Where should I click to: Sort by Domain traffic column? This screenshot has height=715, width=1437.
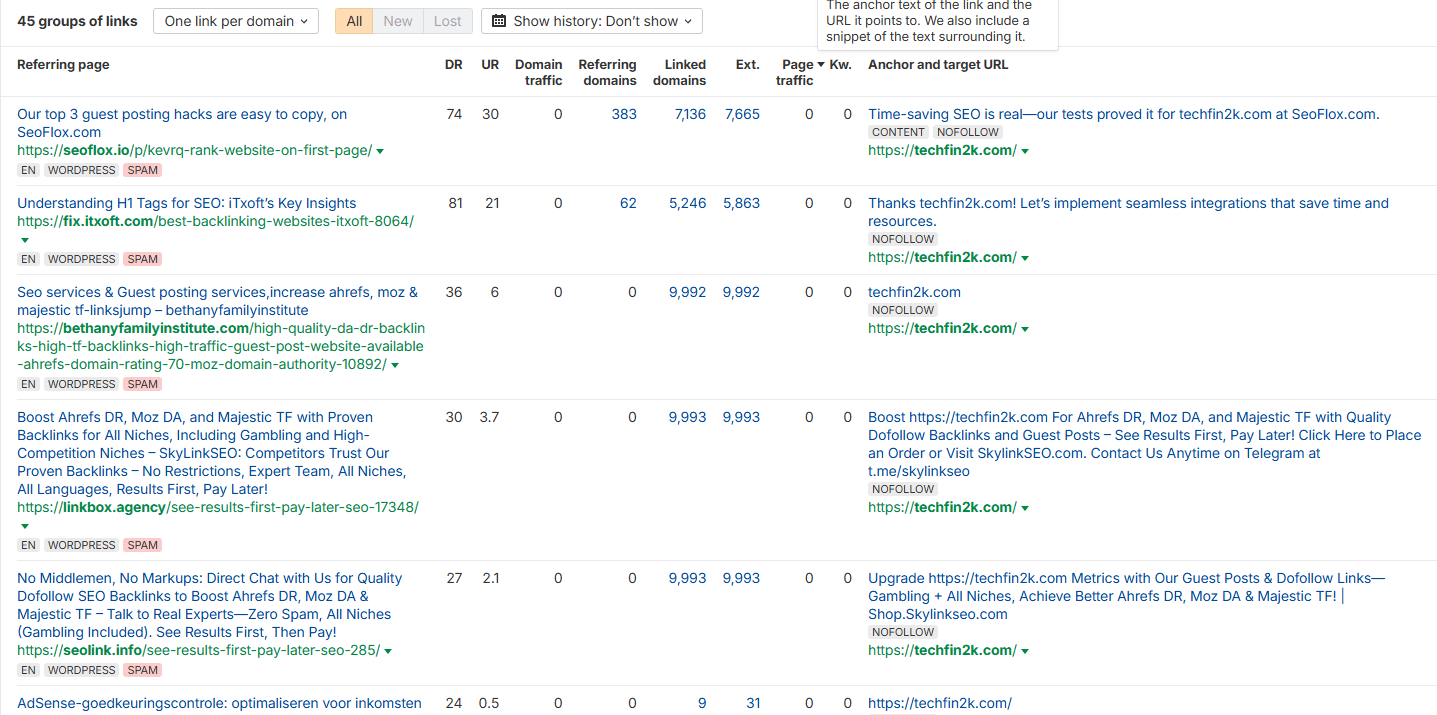pos(539,72)
